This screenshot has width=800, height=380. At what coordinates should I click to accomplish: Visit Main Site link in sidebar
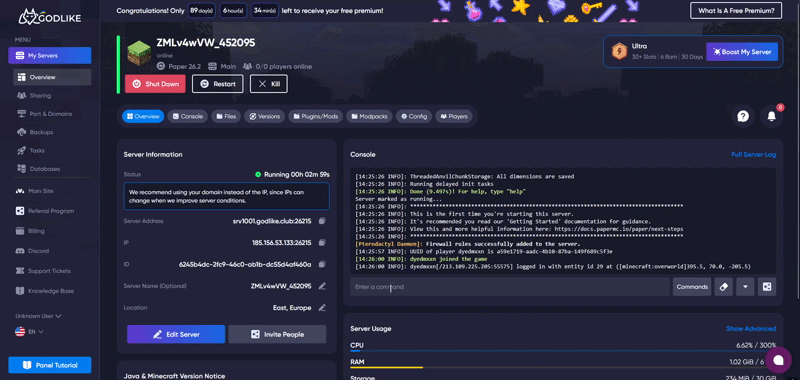[x=35, y=191]
